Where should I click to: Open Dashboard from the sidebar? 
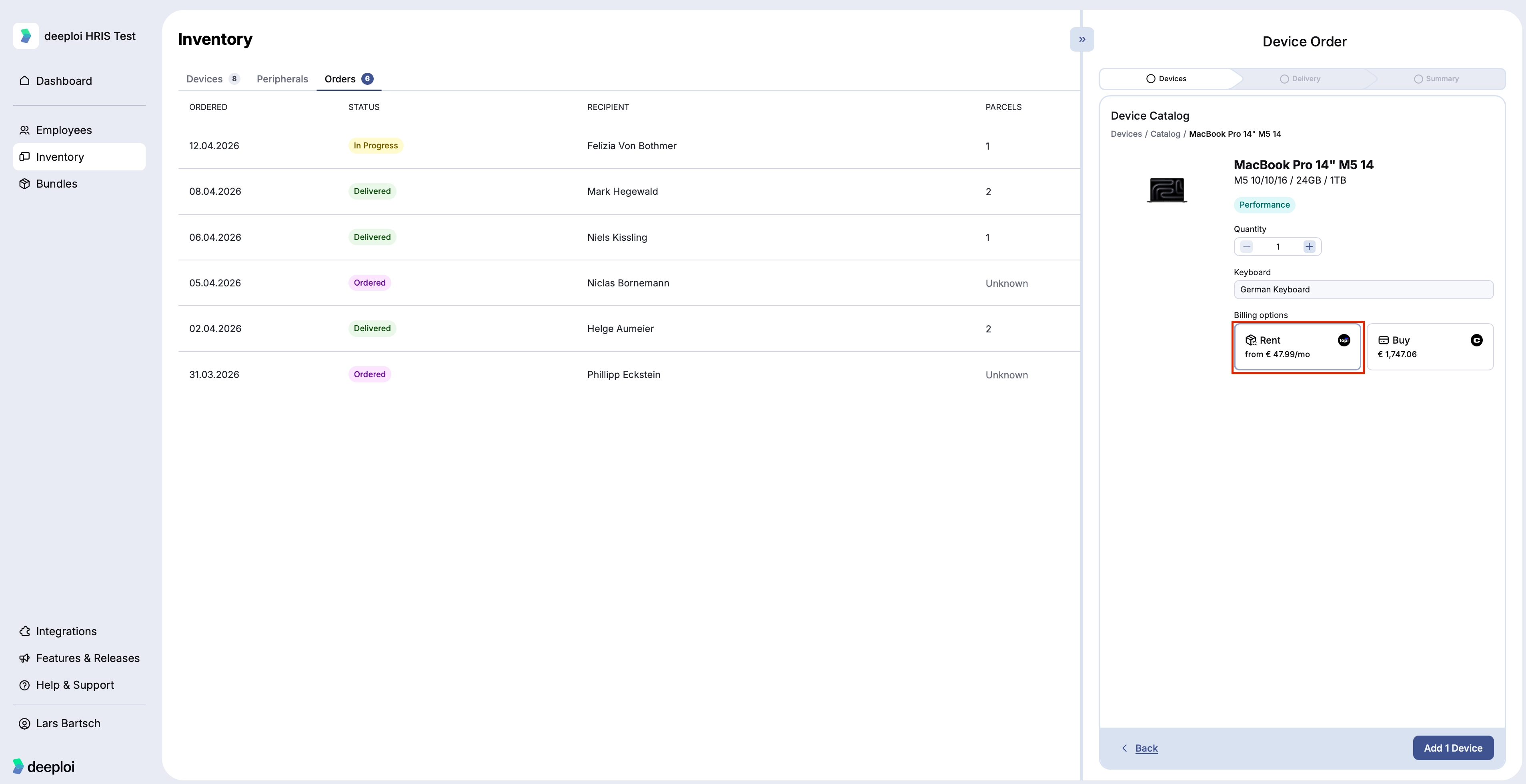tap(79, 80)
